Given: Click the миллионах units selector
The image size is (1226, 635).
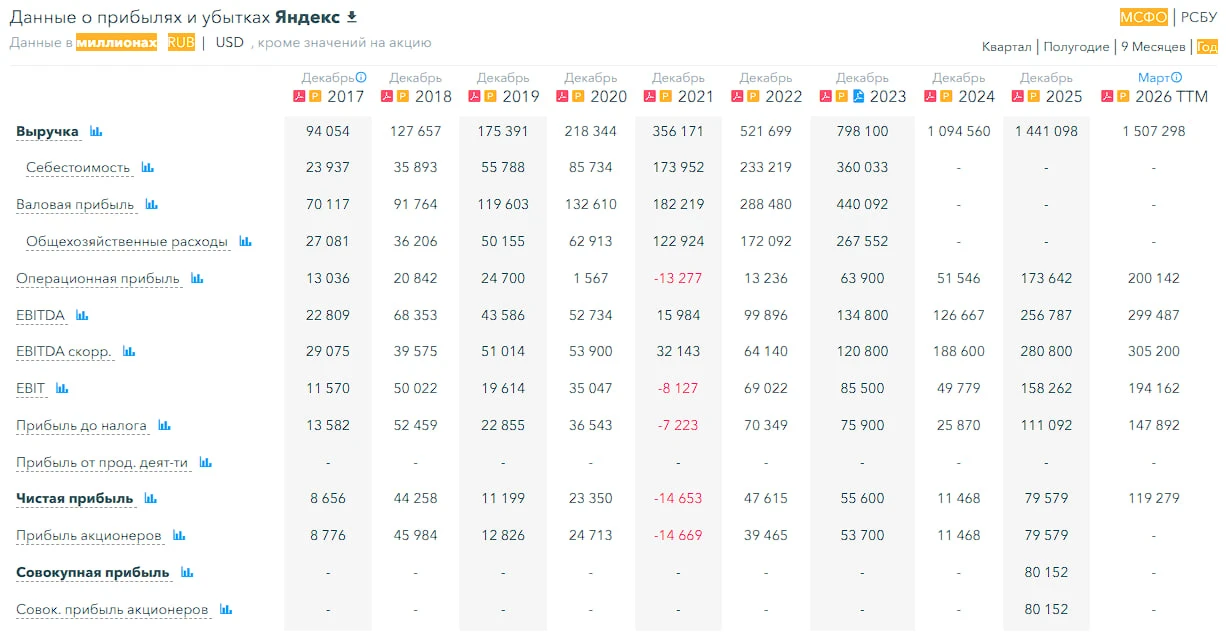Looking at the screenshot, I should 117,42.
